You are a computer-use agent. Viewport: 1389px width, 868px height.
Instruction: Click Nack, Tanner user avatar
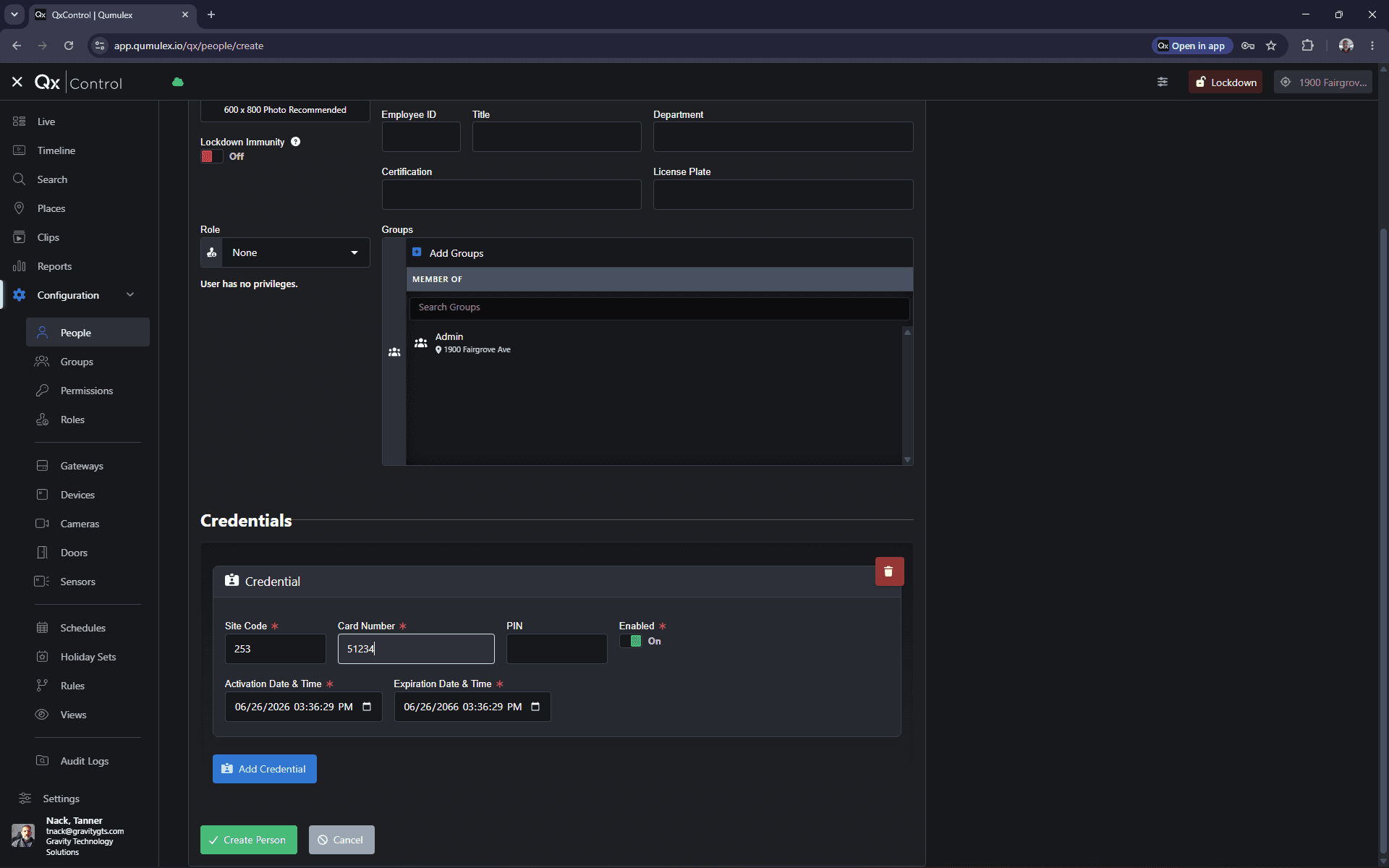coord(23,835)
